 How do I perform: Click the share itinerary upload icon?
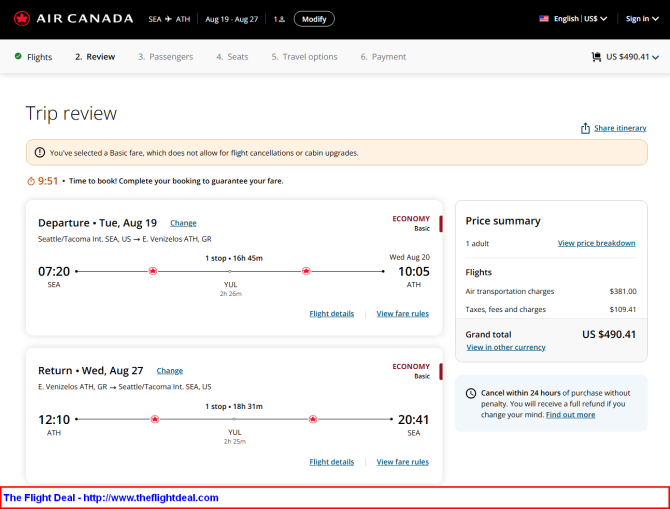tap(585, 128)
